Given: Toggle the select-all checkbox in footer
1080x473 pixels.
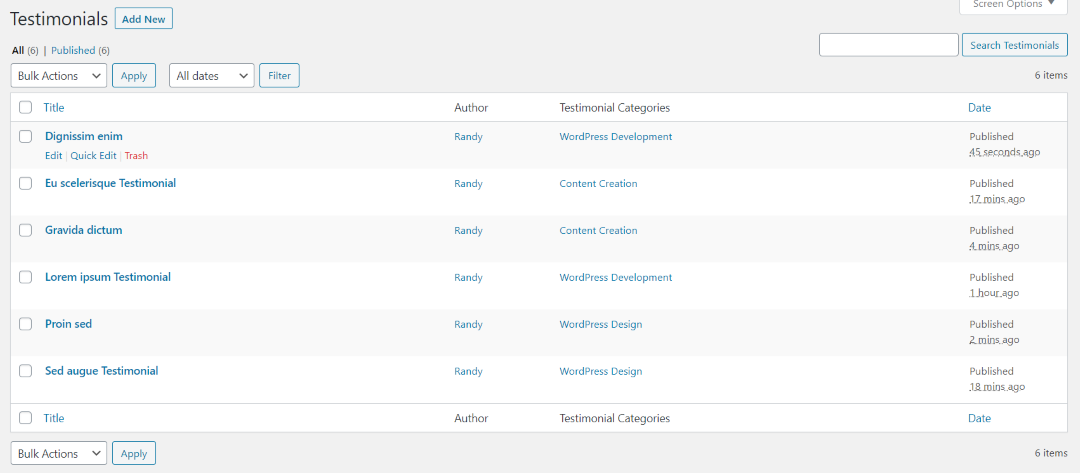Looking at the screenshot, I should pyautogui.click(x=25, y=417).
